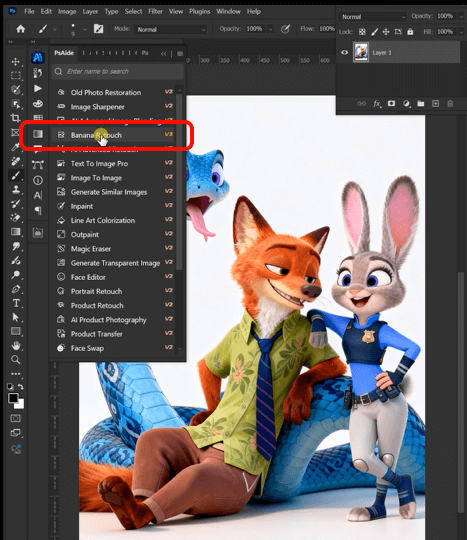Open the Filter menu
Screen dimensions: 467x540
(155, 11)
